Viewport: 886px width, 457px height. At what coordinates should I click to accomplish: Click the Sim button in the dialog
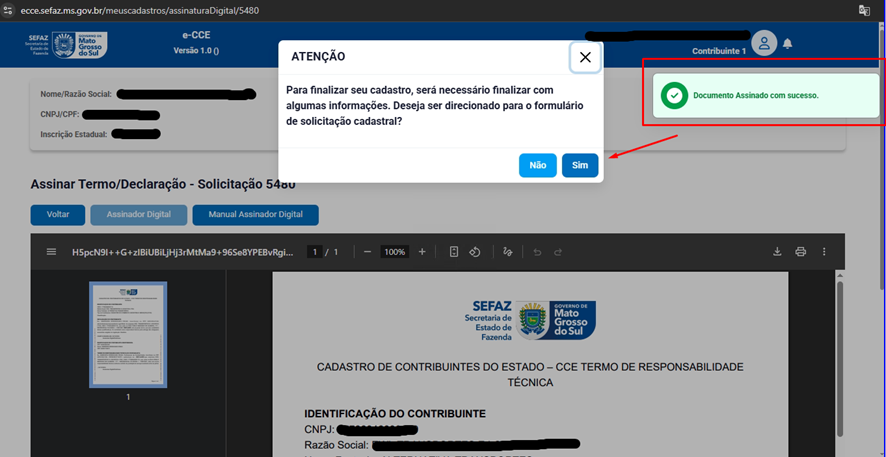click(580, 165)
